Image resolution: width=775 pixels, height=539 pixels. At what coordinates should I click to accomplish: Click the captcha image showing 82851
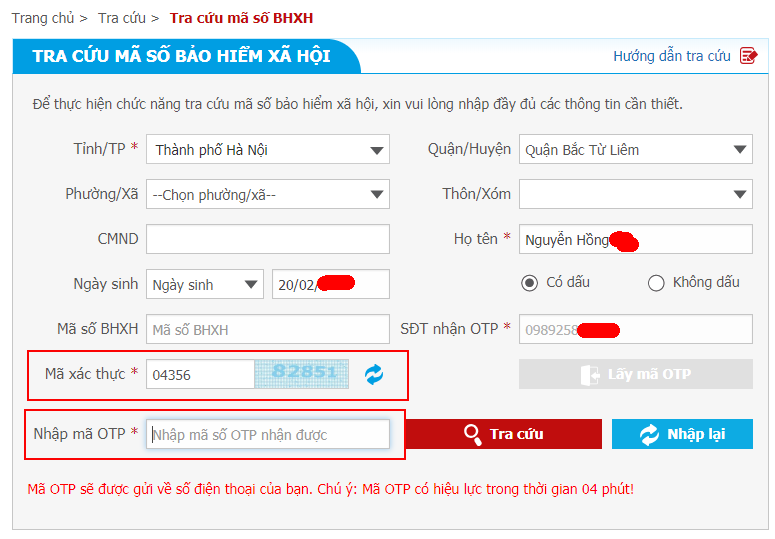tap(301, 374)
